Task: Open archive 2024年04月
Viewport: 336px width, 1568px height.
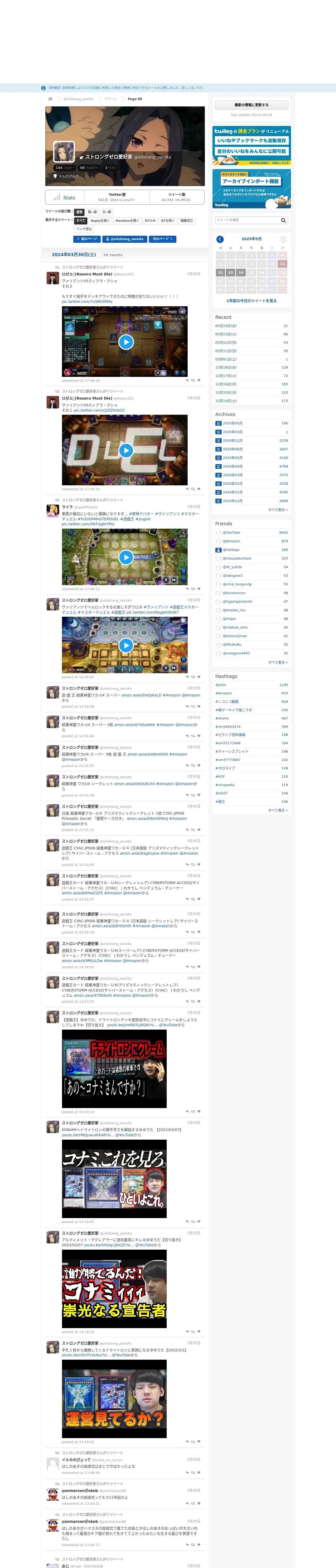Action: [x=232, y=466]
